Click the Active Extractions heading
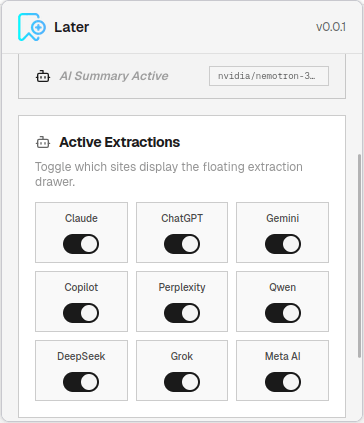 [x=120, y=142]
